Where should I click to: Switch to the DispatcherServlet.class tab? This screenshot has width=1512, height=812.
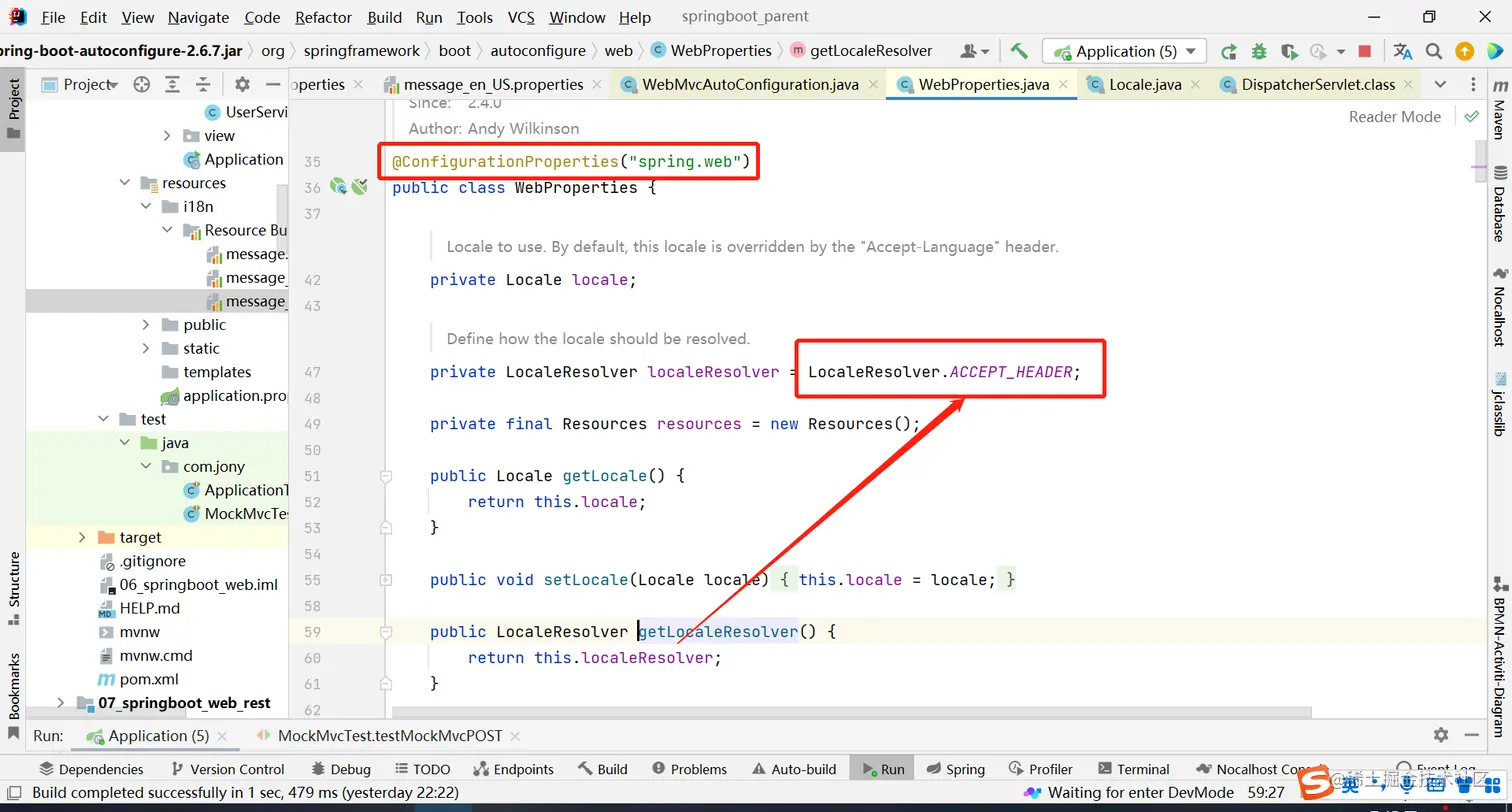pyautogui.click(x=1318, y=85)
